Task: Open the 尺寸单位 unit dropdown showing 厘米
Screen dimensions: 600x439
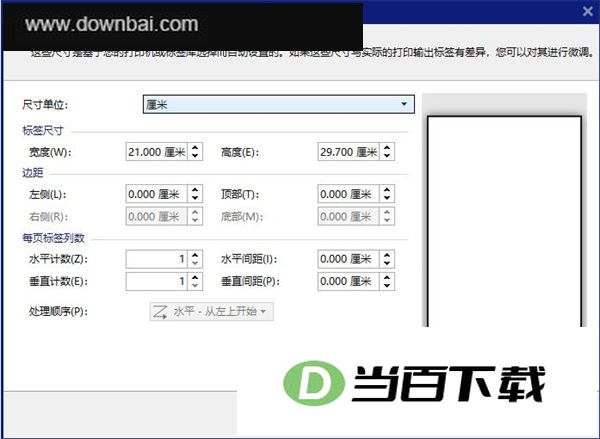Action: pyautogui.click(x=279, y=104)
